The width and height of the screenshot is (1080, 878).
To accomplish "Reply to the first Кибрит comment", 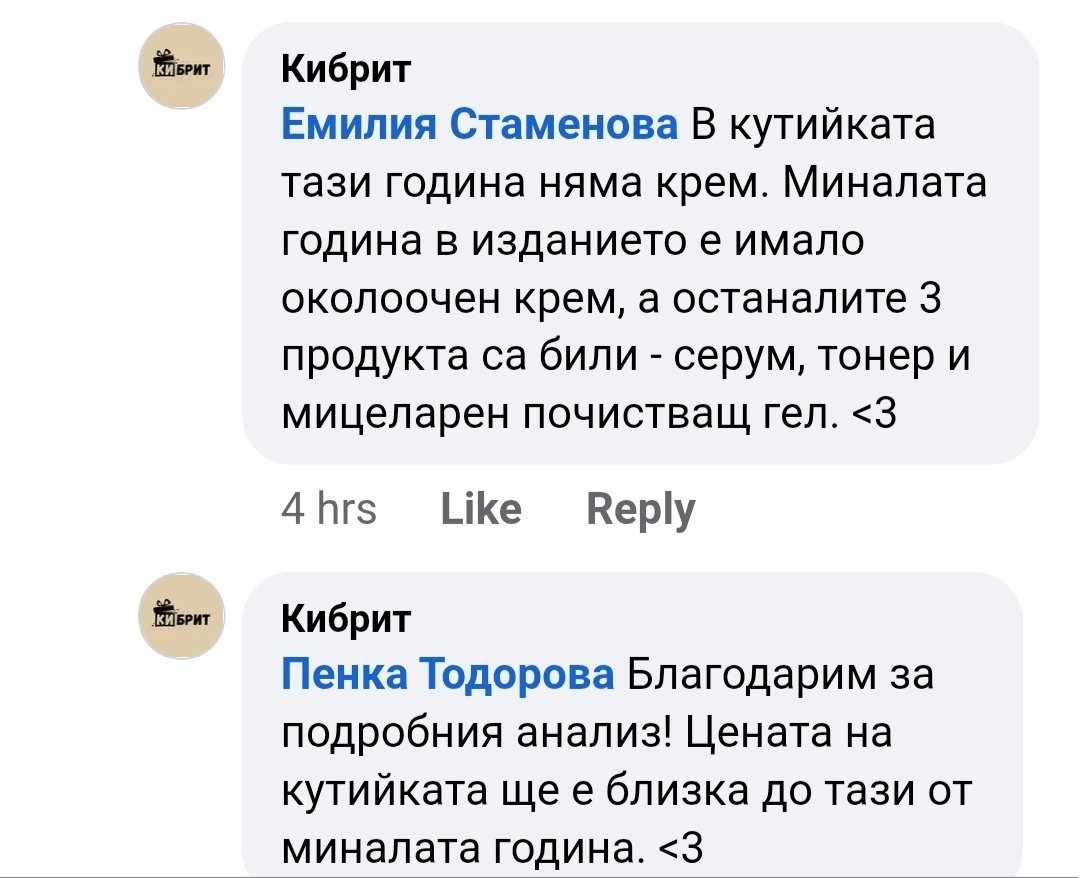I will pos(640,510).
